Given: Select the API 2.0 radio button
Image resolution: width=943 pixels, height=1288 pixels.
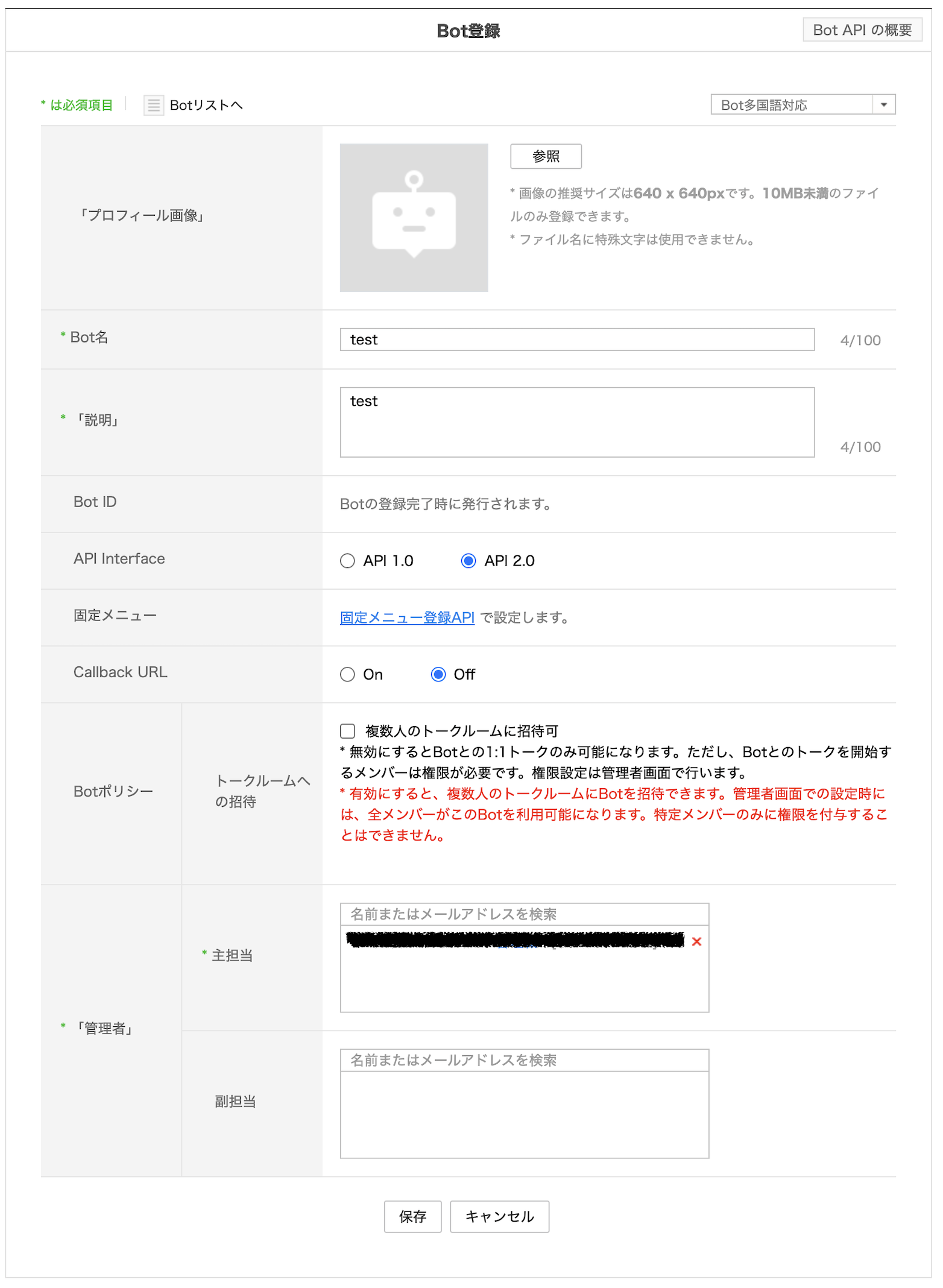Looking at the screenshot, I should [x=468, y=561].
